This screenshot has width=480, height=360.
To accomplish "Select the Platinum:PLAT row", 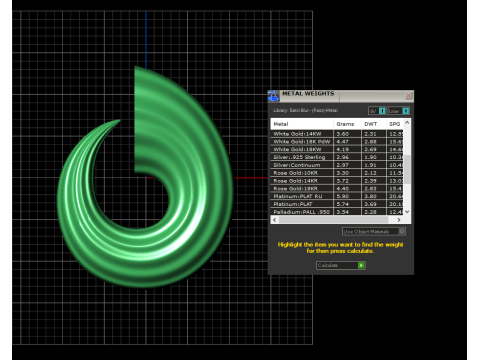I will pyautogui.click(x=337, y=204).
